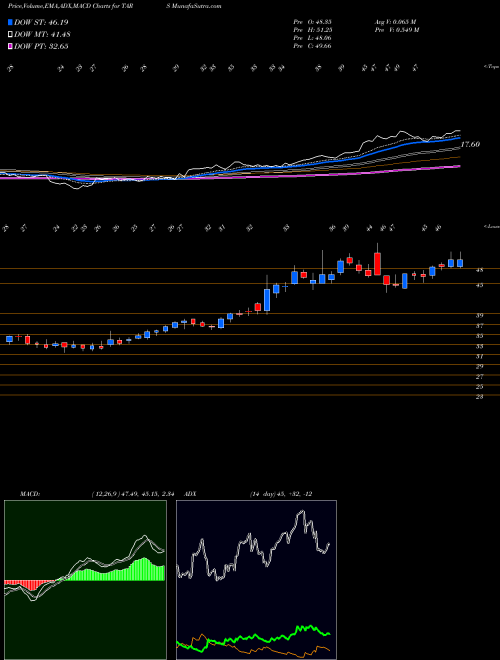
Task: Click the price axis label '29'
Action: click(479, 367)
